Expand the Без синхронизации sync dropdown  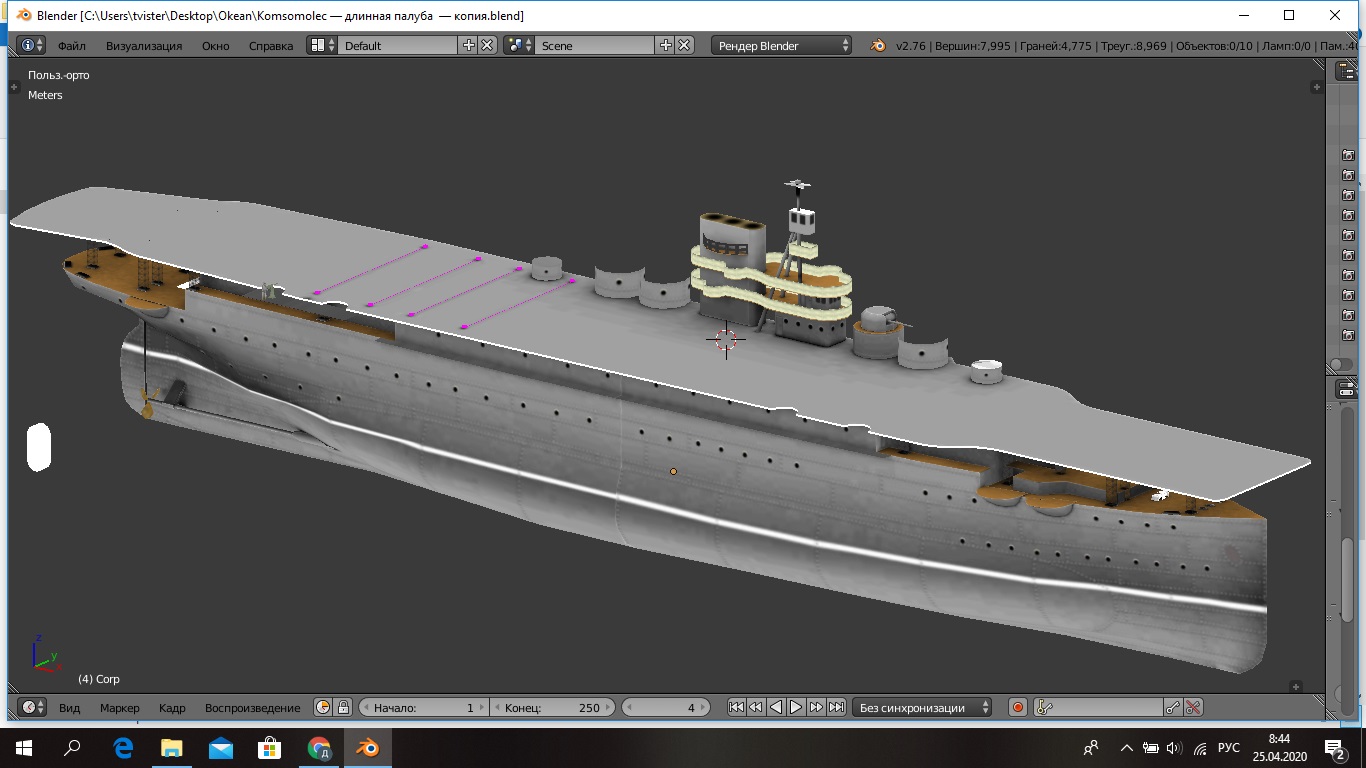[x=923, y=707]
